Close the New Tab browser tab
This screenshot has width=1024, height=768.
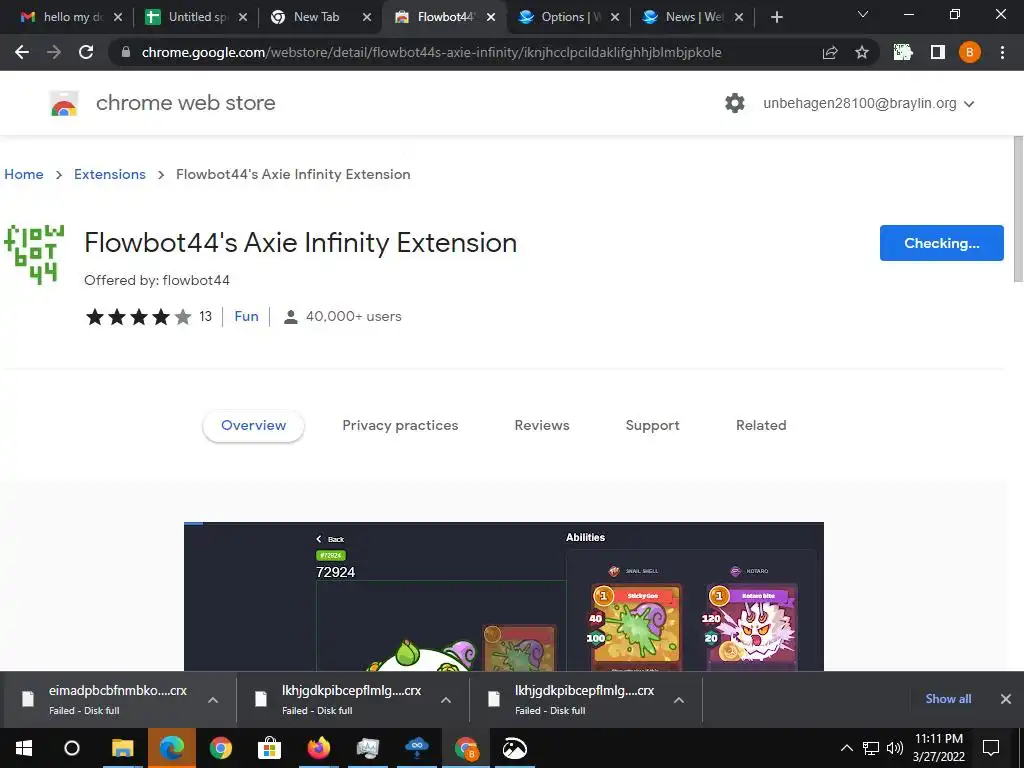(x=367, y=18)
